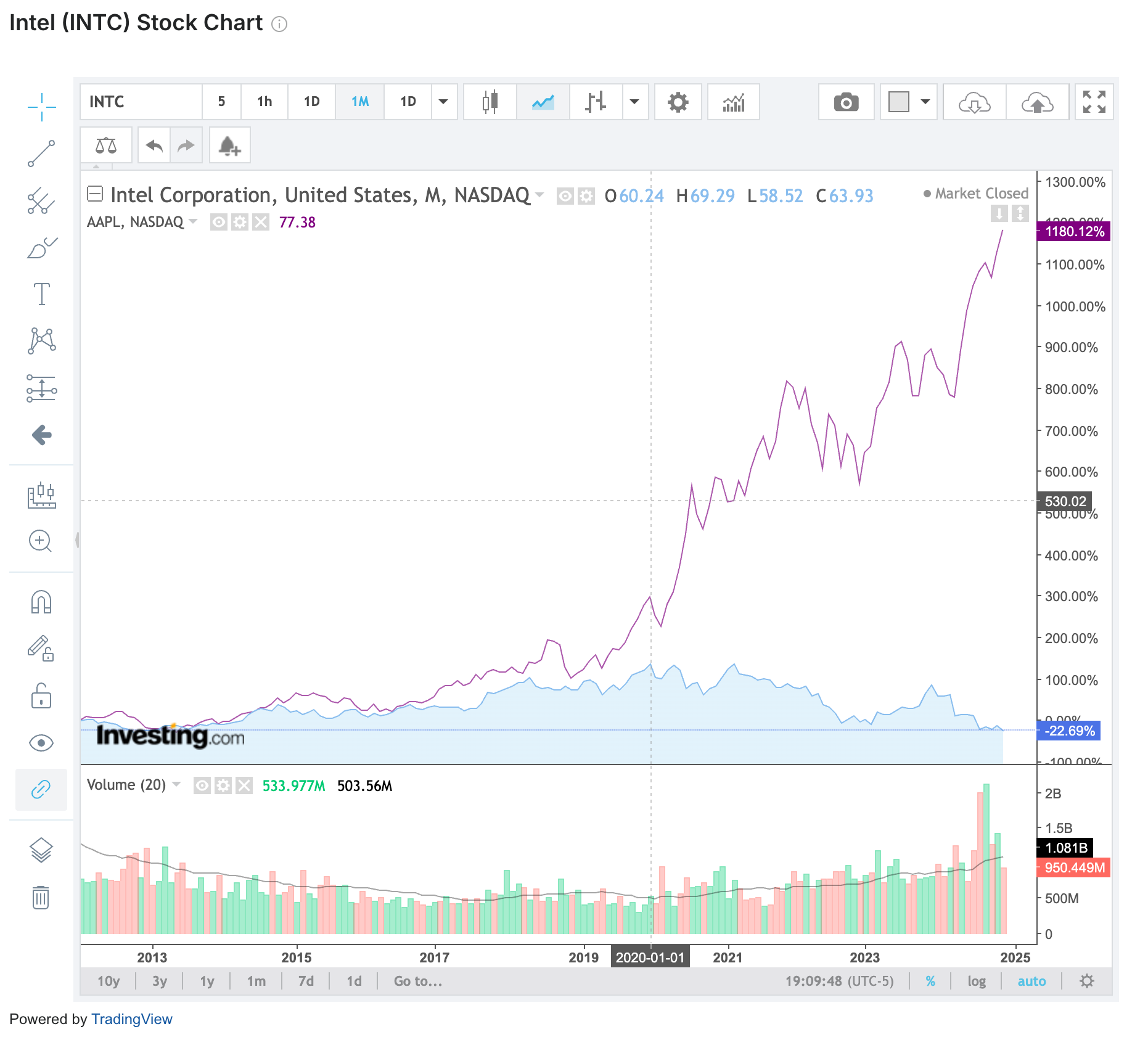Click the compare symbols scale icon
This screenshot has height=1037, width=1148.
[106, 146]
